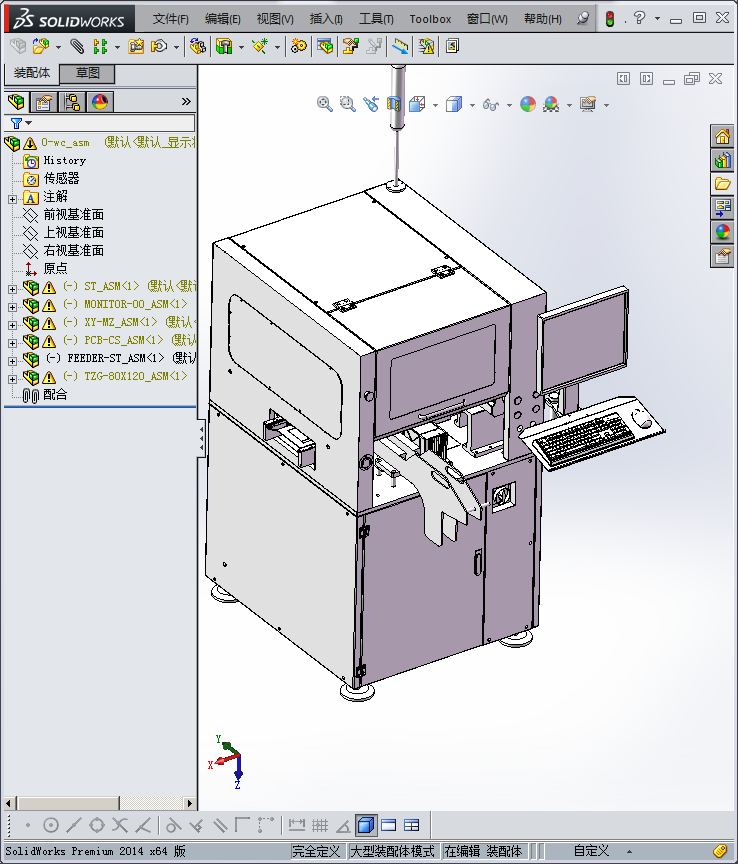738x864 pixels.
Task: Click the Move Component icon
Action: tap(159, 46)
